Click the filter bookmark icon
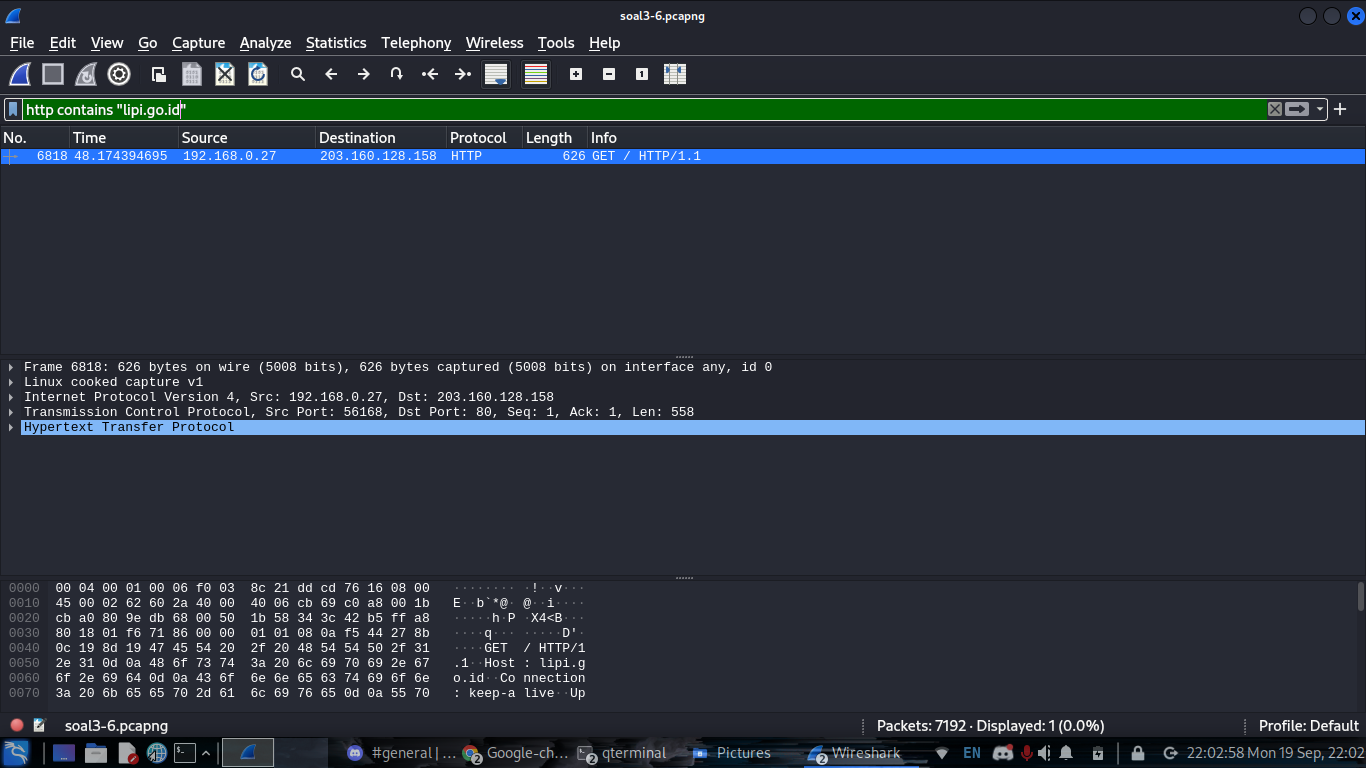 tap(12, 109)
